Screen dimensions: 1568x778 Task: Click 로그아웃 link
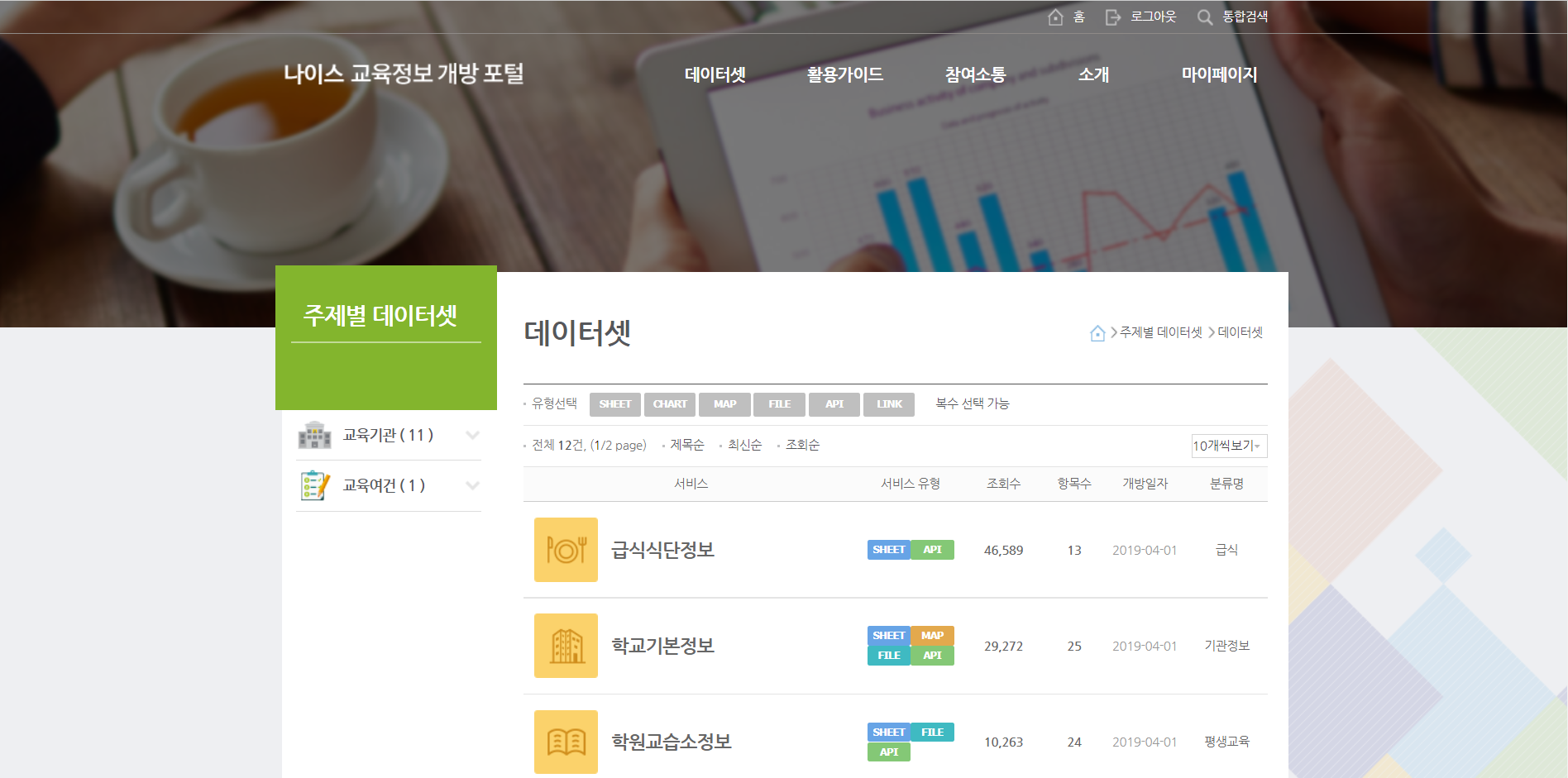1154,17
